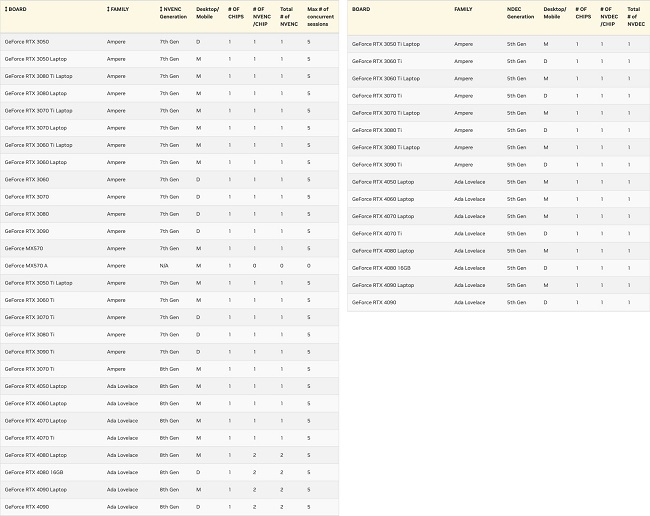The image size is (650, 516).
Task: Click Desktop/Mobile header in NVENC table
Action: pos(207,13)
